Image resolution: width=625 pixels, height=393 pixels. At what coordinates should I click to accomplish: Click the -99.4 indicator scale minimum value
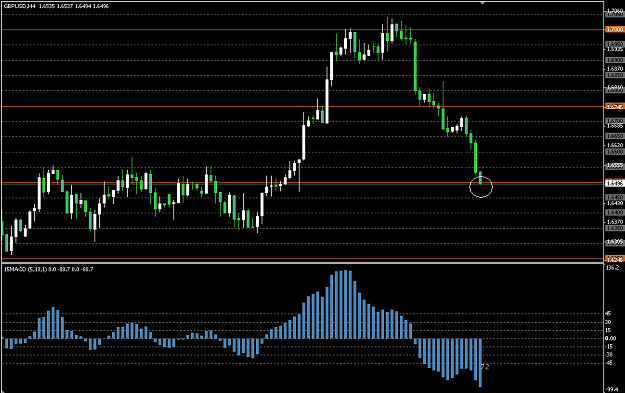pos(612,389)
